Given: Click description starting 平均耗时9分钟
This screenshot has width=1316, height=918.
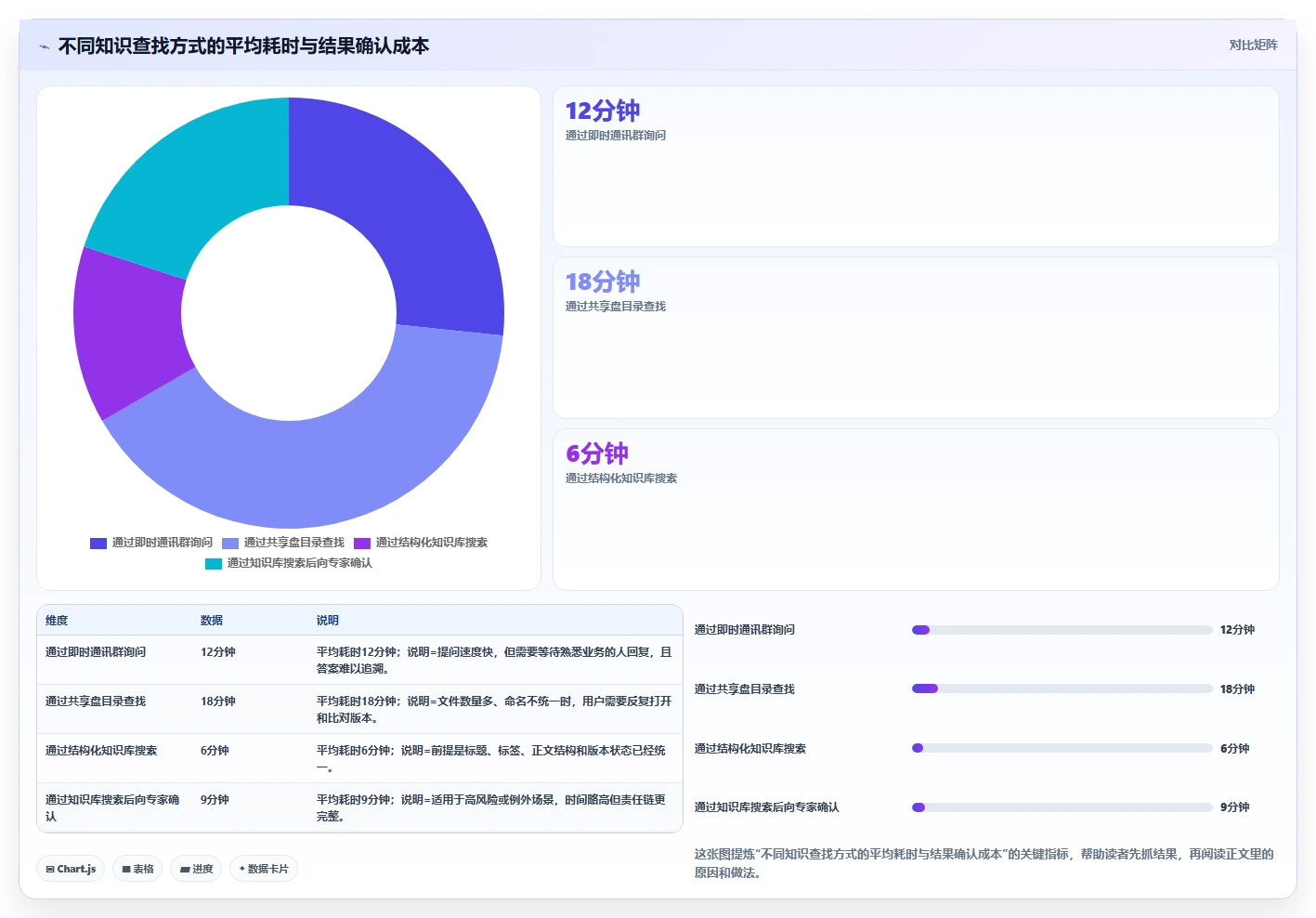Looking at the screenshot, I should 491,808.
